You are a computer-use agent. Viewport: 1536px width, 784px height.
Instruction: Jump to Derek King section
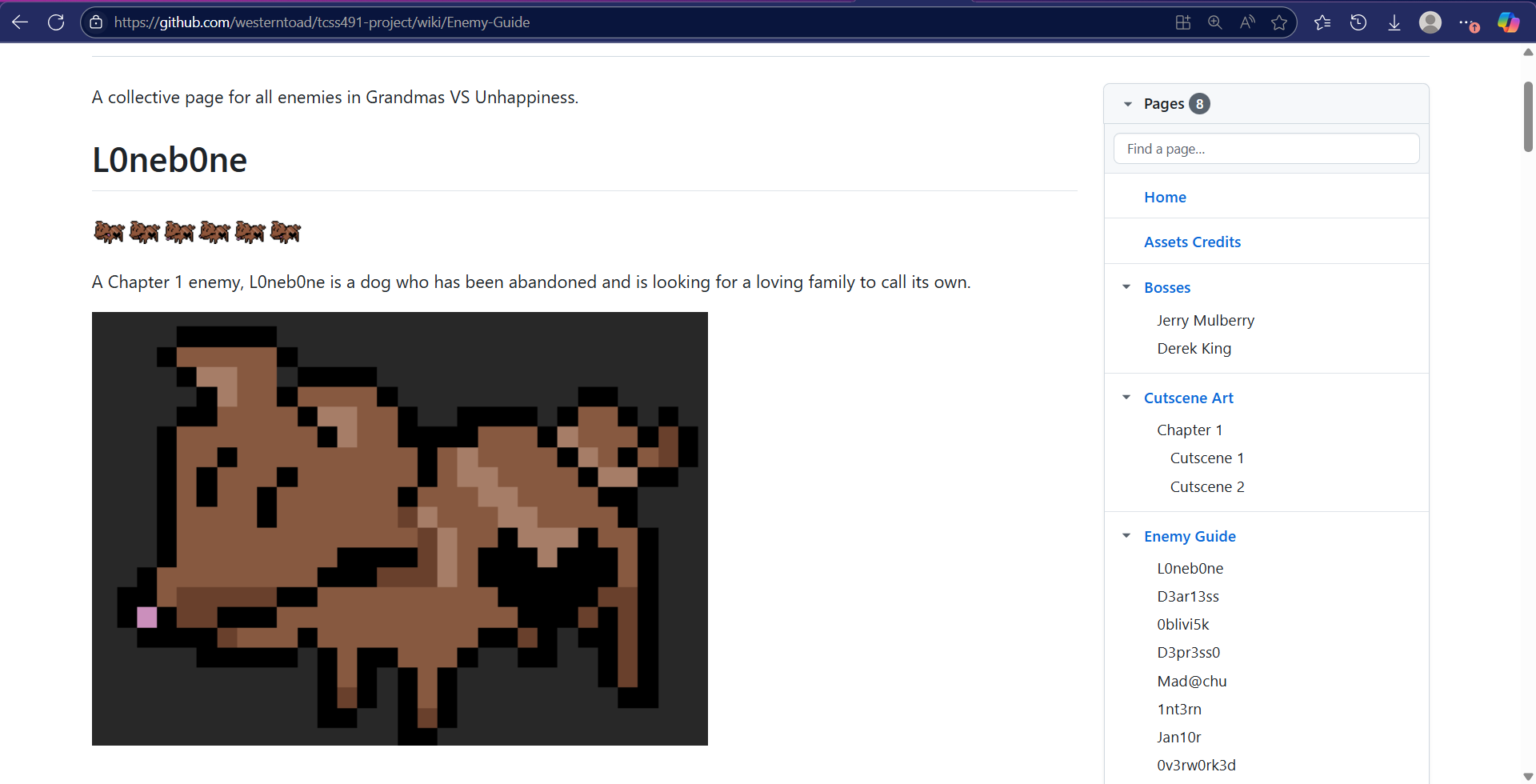1194,348
